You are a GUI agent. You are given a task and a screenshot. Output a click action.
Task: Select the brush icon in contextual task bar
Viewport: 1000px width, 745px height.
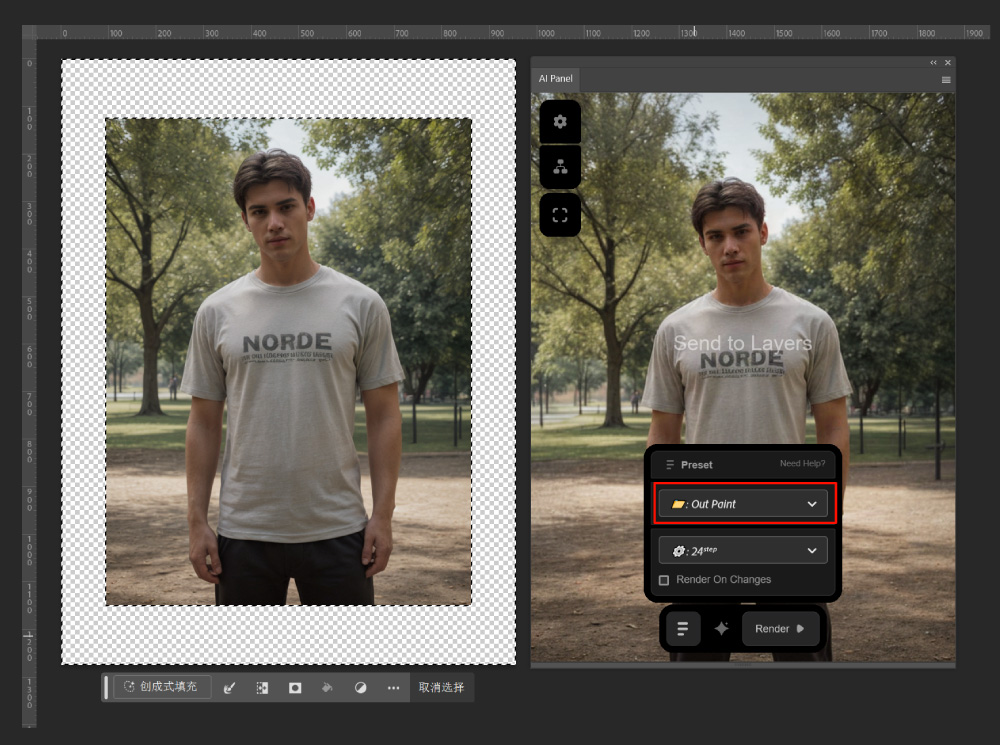pyautogui.click(x=229, y=688)
